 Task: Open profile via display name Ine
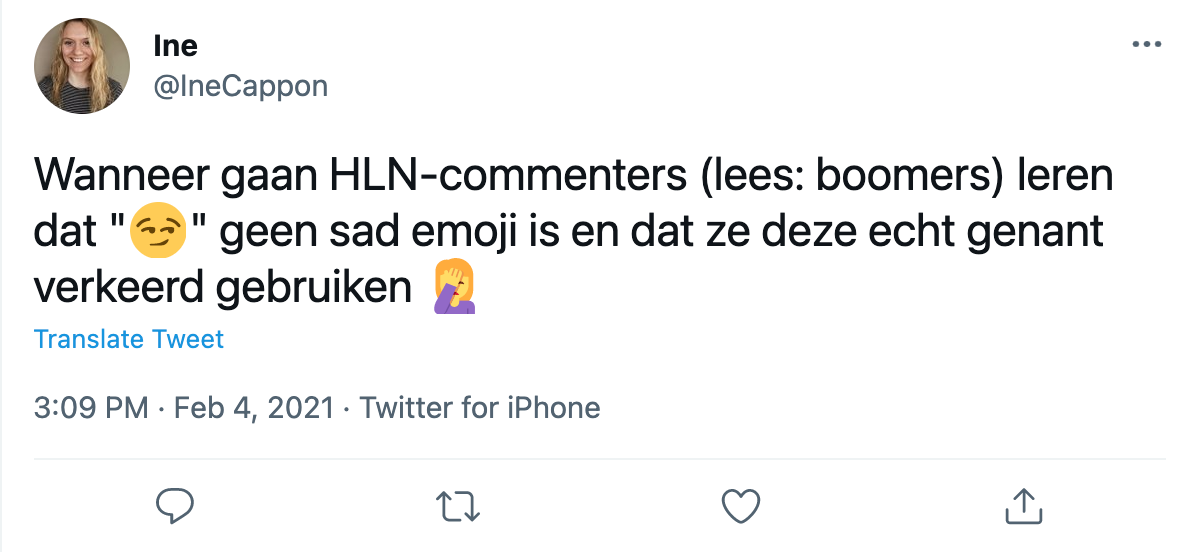click(x=175, y=45)
